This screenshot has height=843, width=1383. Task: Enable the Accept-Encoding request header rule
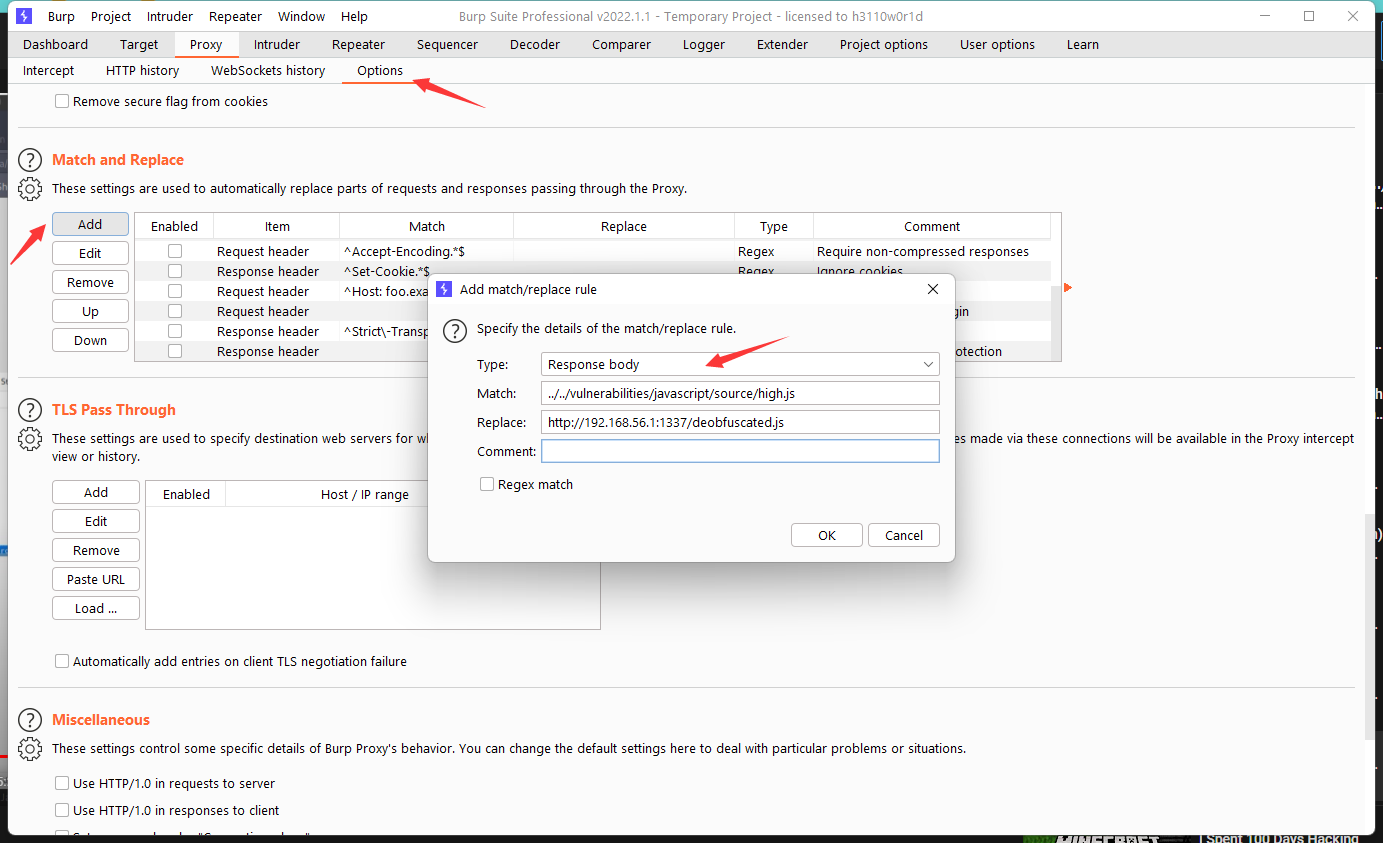pos(175,251)
